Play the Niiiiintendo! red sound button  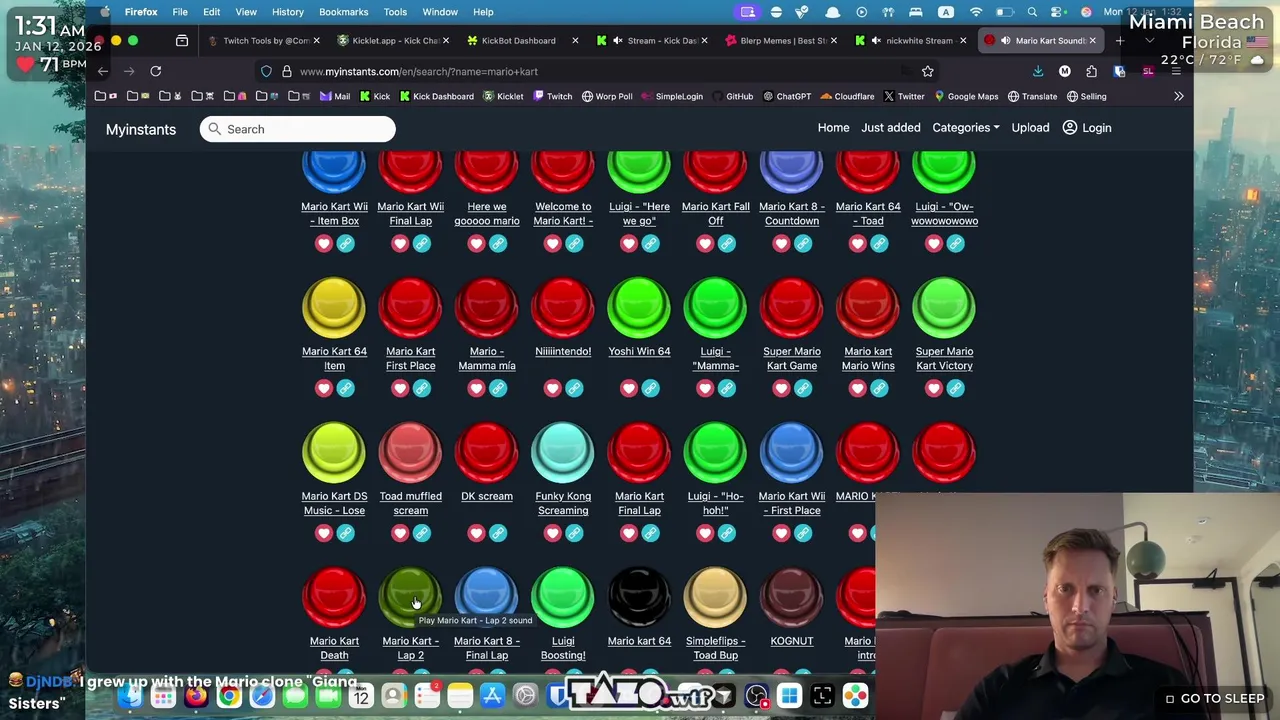click(563, 308)
